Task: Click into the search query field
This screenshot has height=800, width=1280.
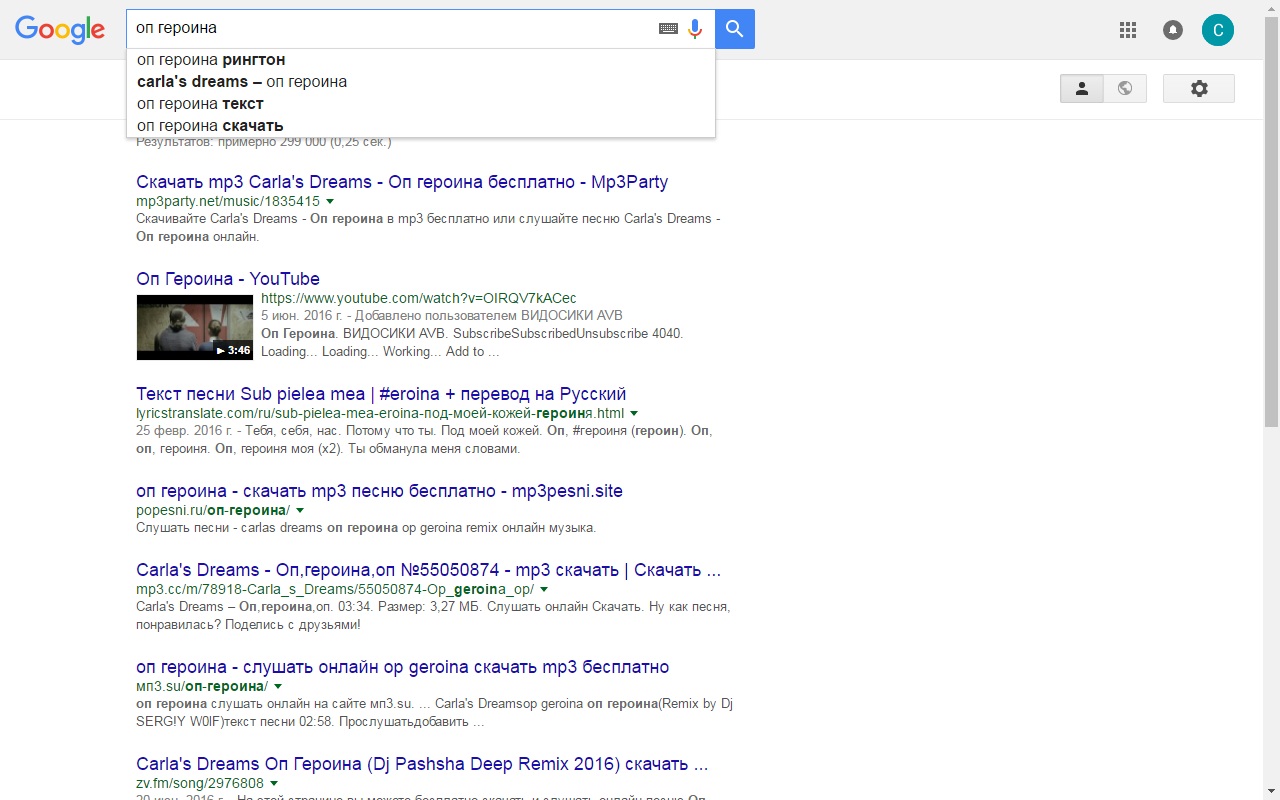Action: (390, 29)
